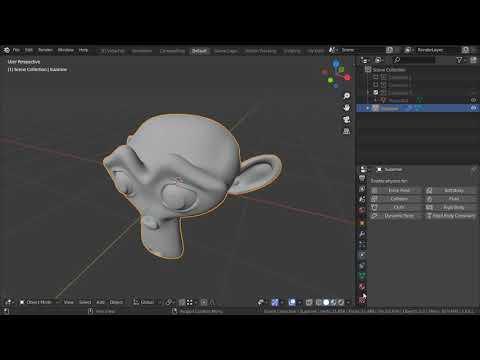This screenshot has width=480, height=360.
Task: Expand the Suzanne row in outliner
Action: pyautogui.click(x=368, y=108)
